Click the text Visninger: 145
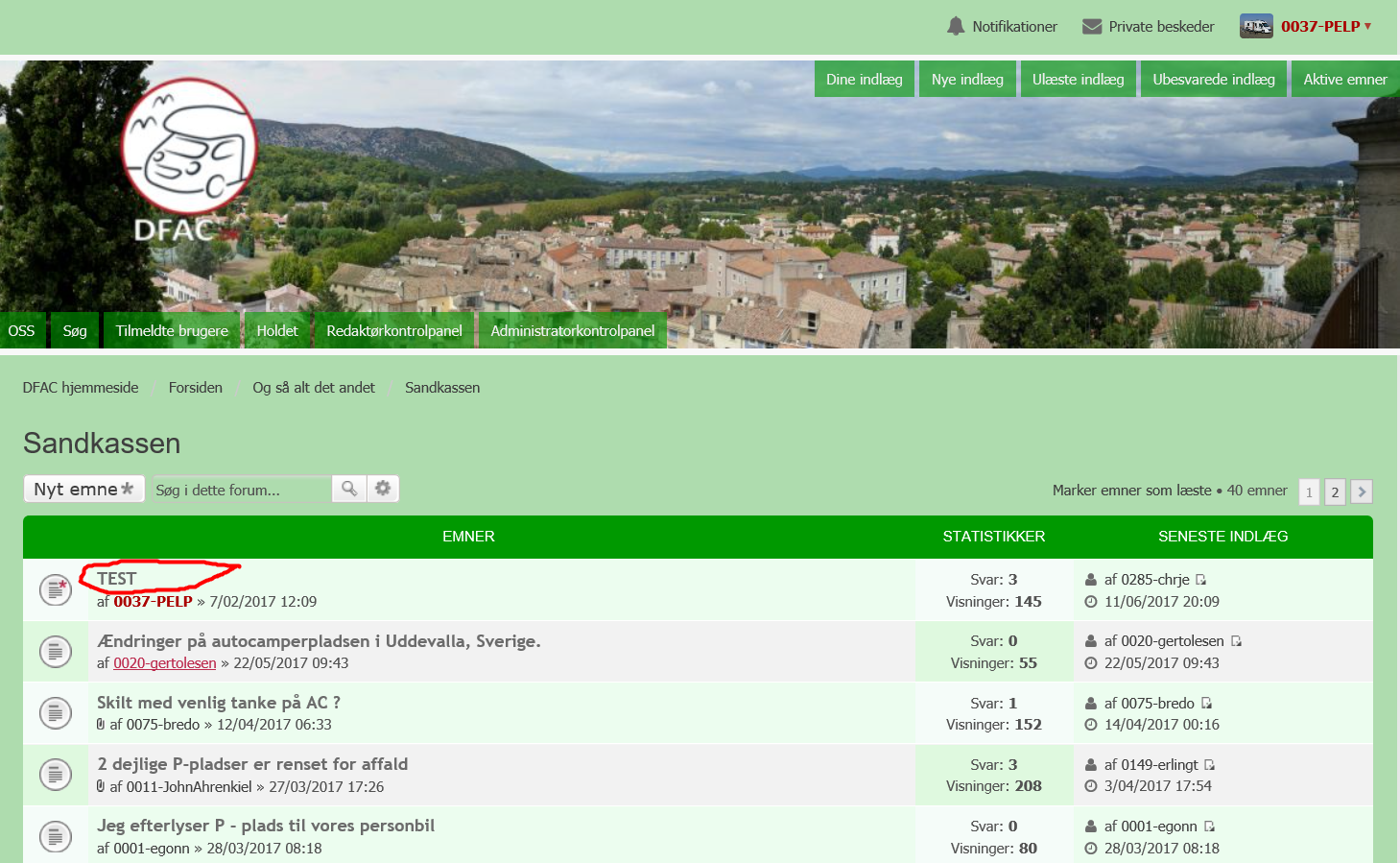This screenshot has width=1400, height=863. (x=994, y=602)
